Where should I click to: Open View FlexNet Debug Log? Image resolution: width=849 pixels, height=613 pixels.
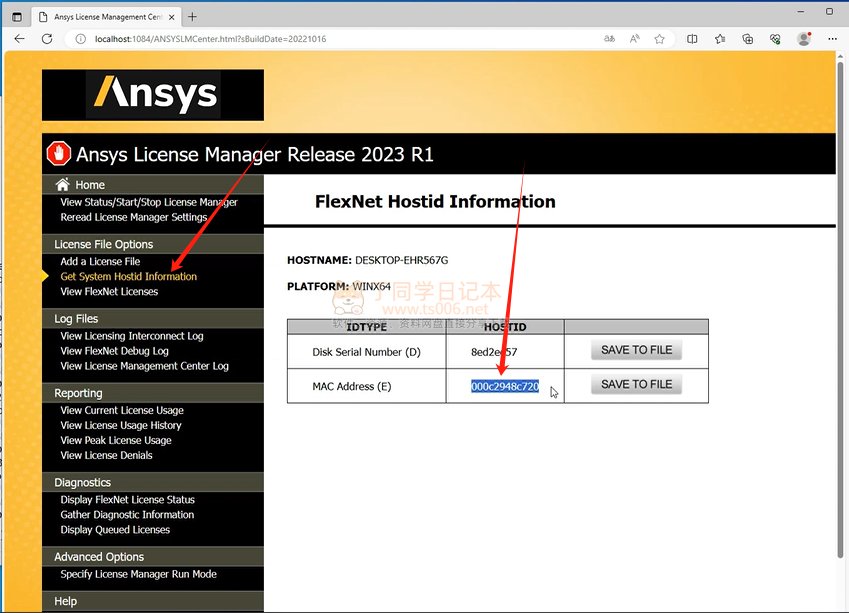click(x=114, y=351)
